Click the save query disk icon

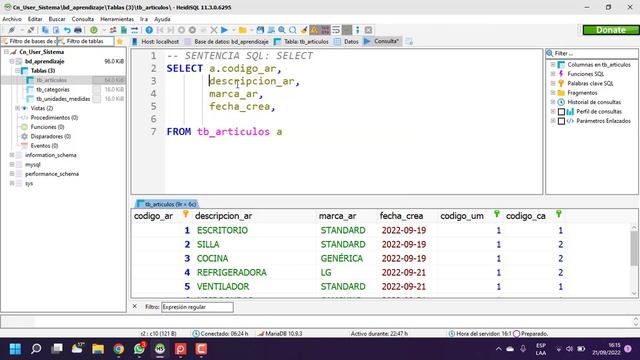(260, 30)
